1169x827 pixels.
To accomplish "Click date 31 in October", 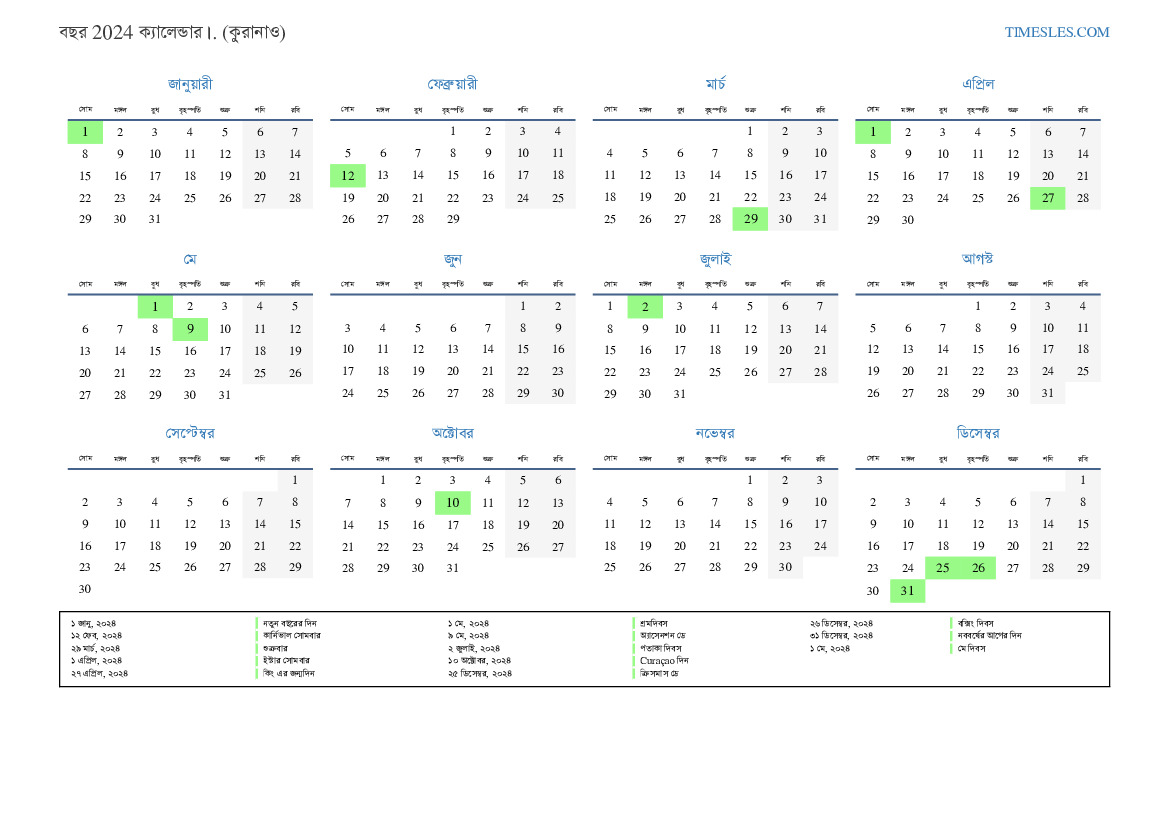I will tap(453, 568).
